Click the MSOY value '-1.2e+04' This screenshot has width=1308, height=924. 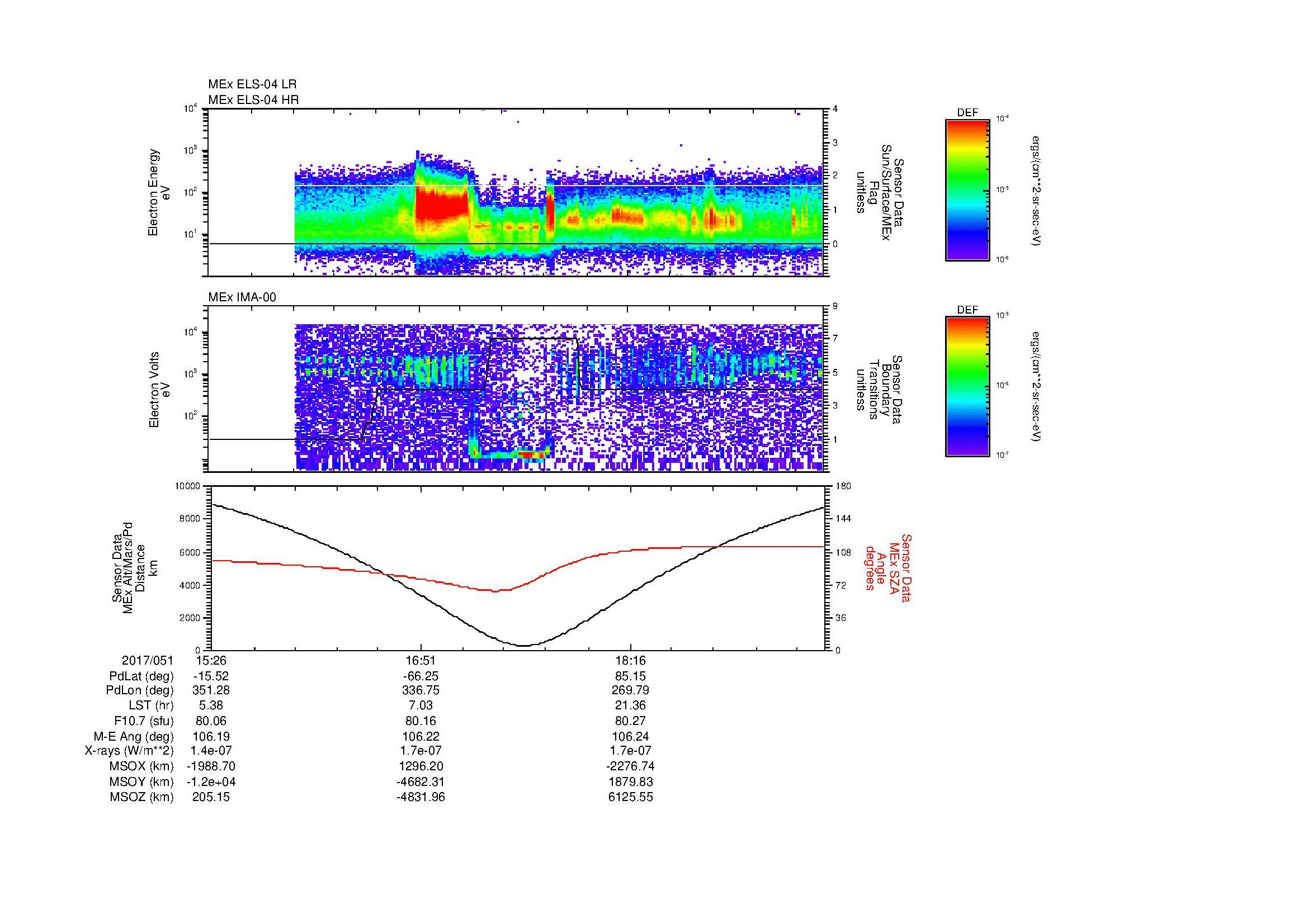[x=211, y=781]
